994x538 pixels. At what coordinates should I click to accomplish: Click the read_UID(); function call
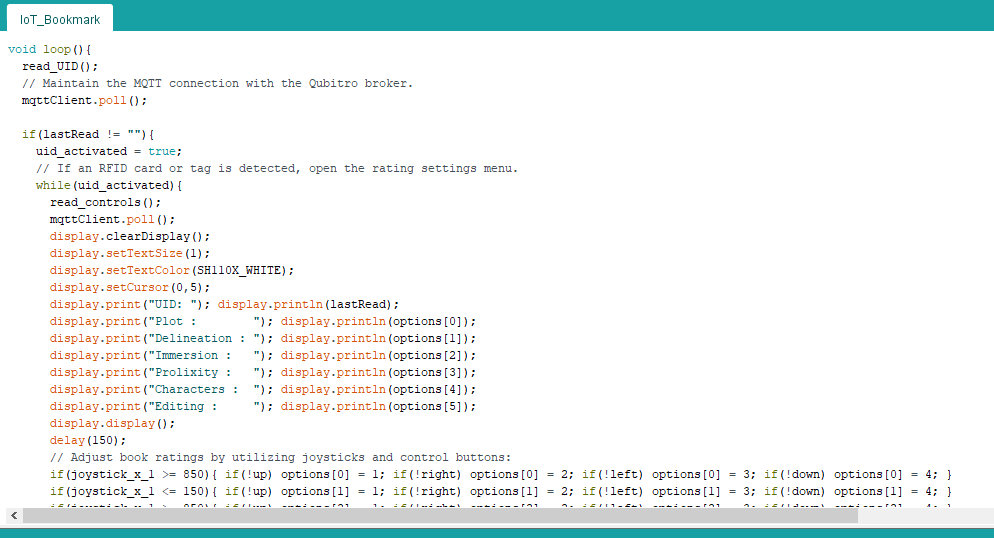click(60, 66)
